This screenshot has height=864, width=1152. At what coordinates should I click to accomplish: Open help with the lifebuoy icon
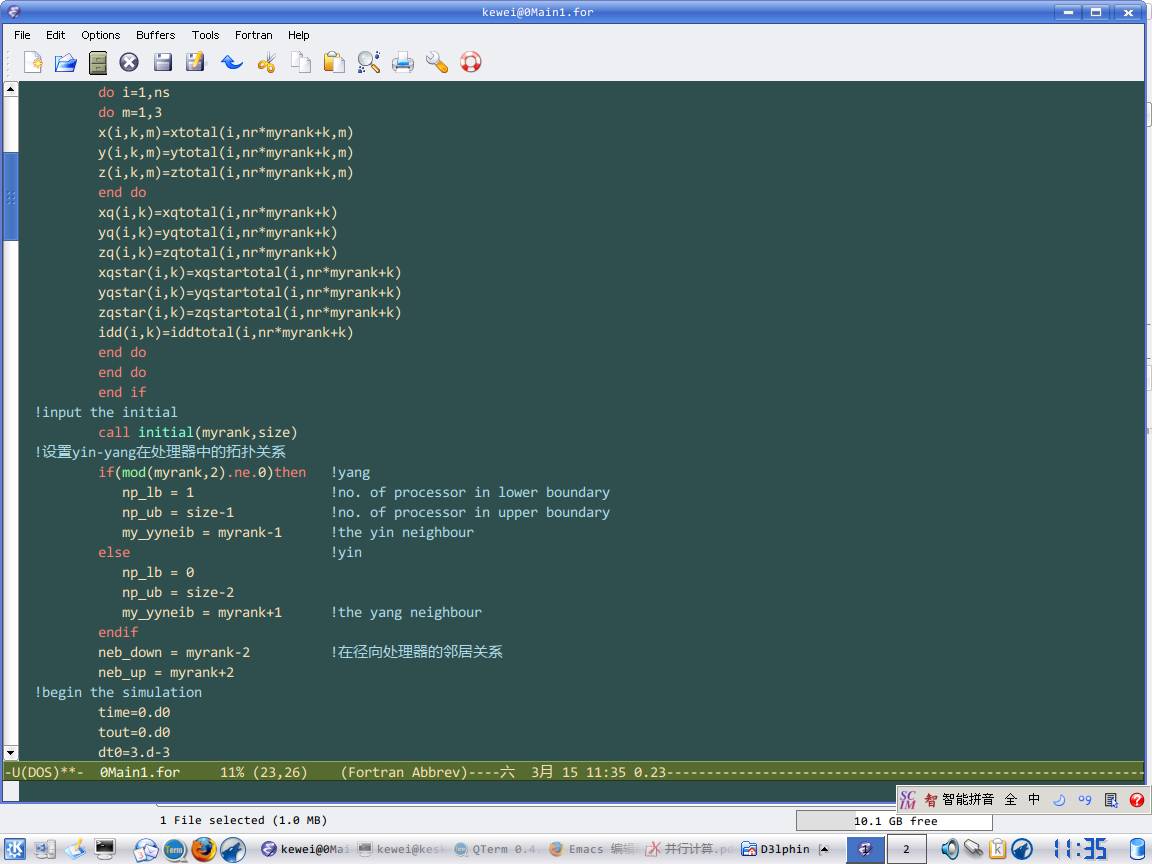coord(471,62)
